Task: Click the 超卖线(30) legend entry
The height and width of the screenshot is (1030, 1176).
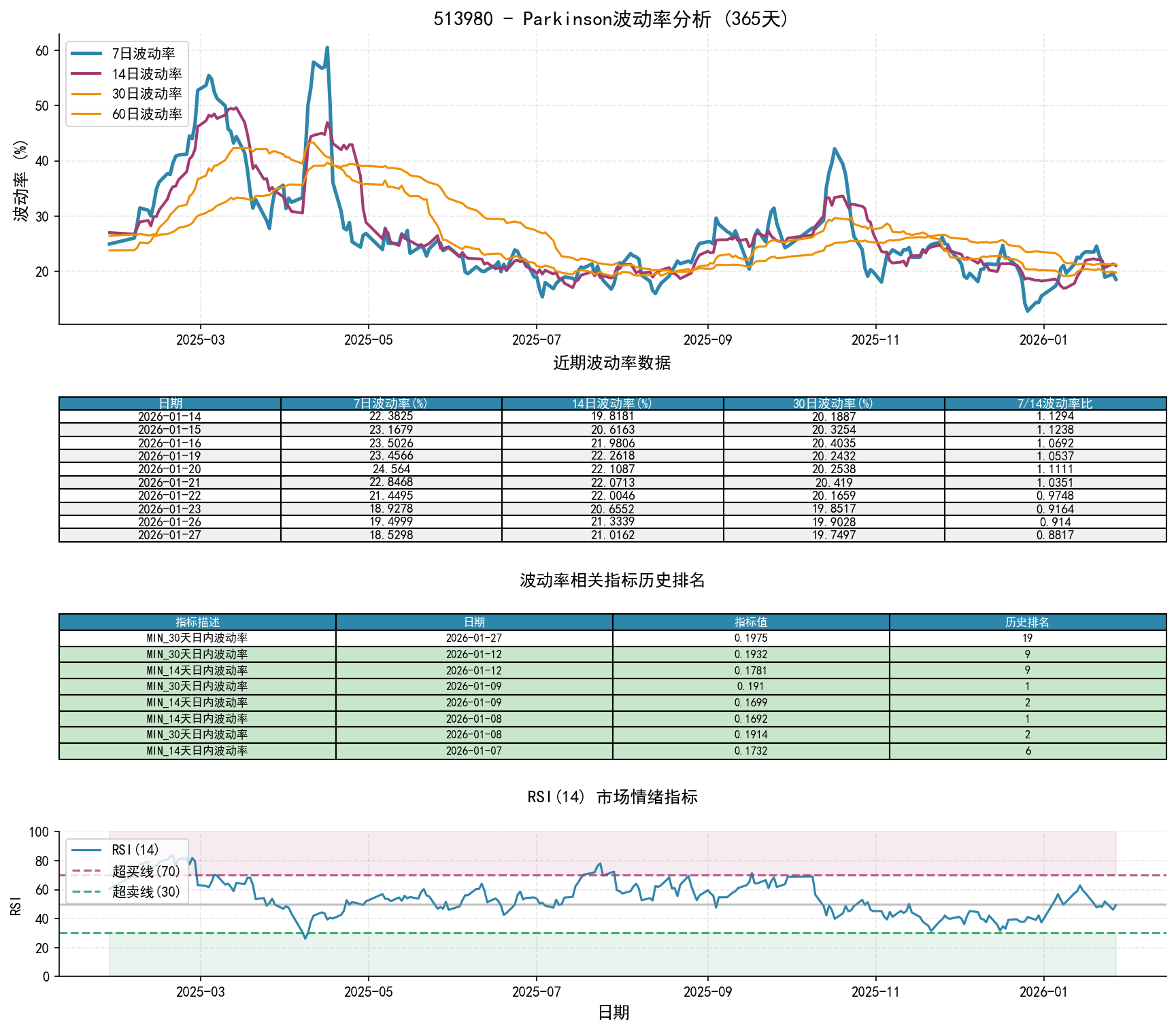Action: [x=146, y=891]
